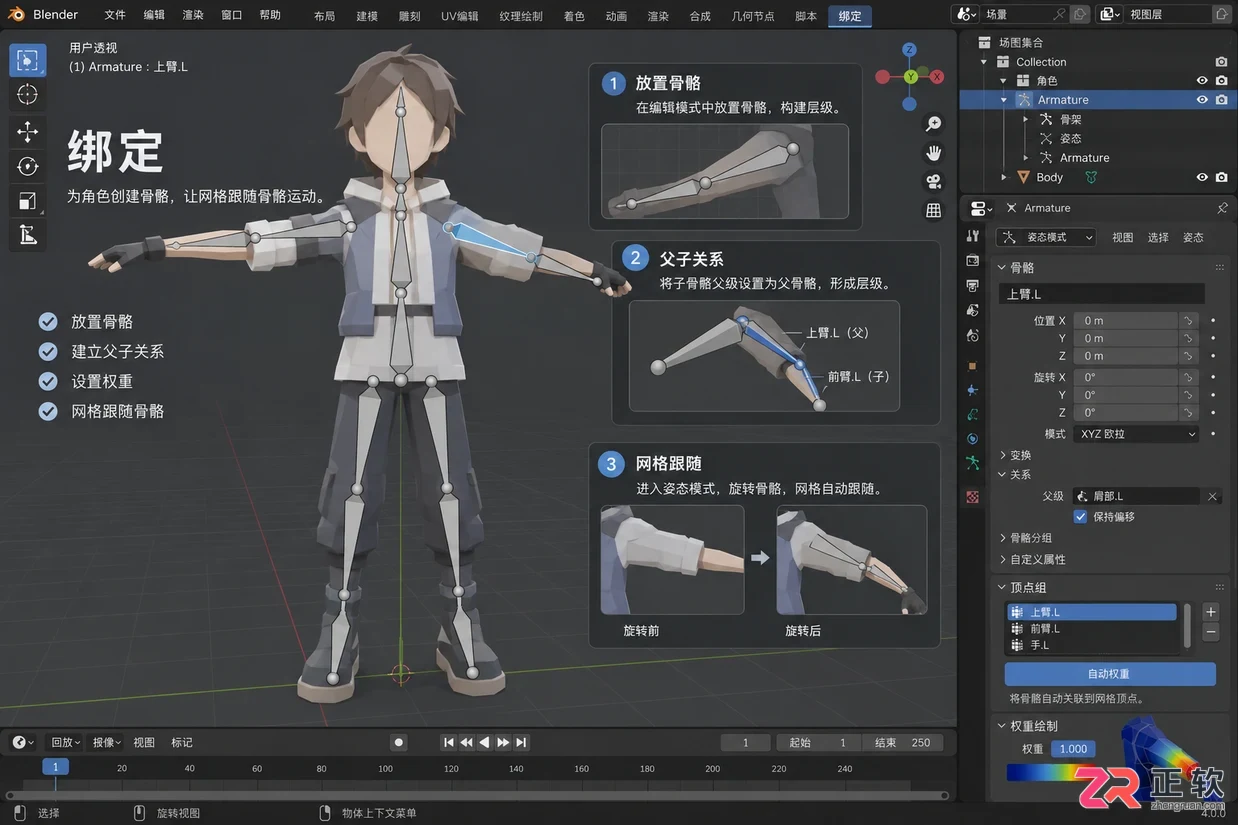Adjust the 权重 1.000 slider

pyautogui.click(x=1073, y=748)
